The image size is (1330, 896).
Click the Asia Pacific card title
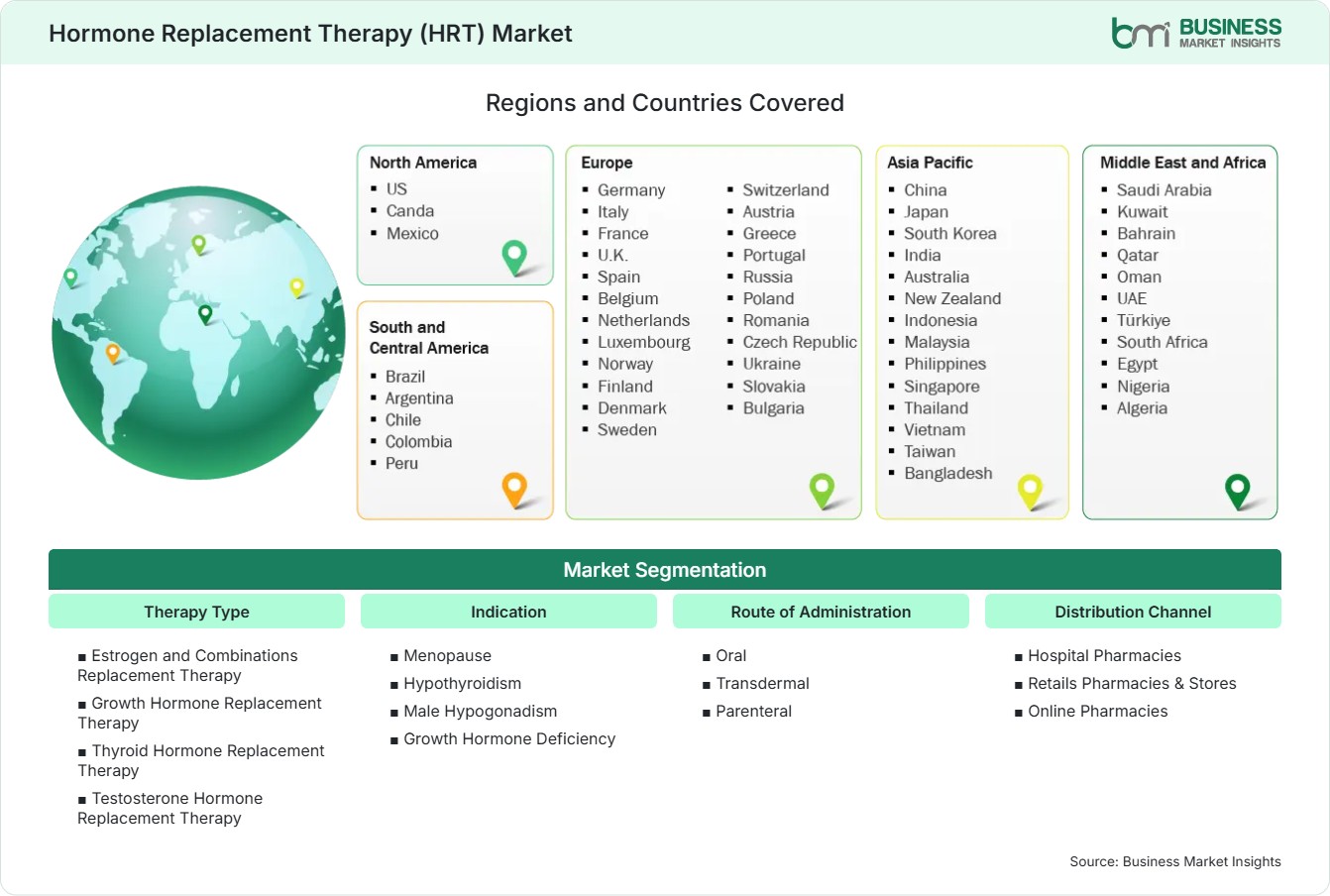(930, 163)
